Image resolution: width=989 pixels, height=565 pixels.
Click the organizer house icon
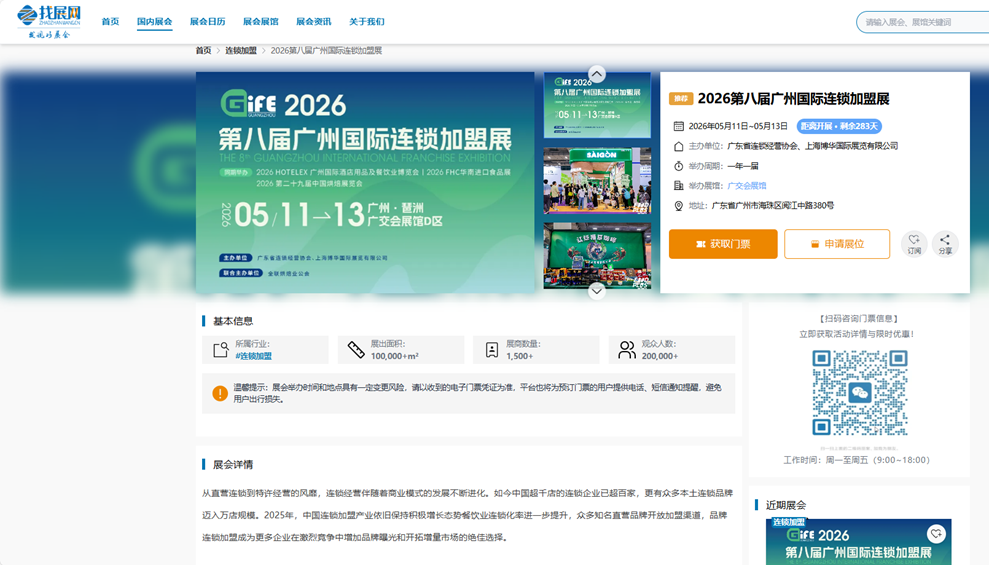pyautogui.click(x=679, y=146)
